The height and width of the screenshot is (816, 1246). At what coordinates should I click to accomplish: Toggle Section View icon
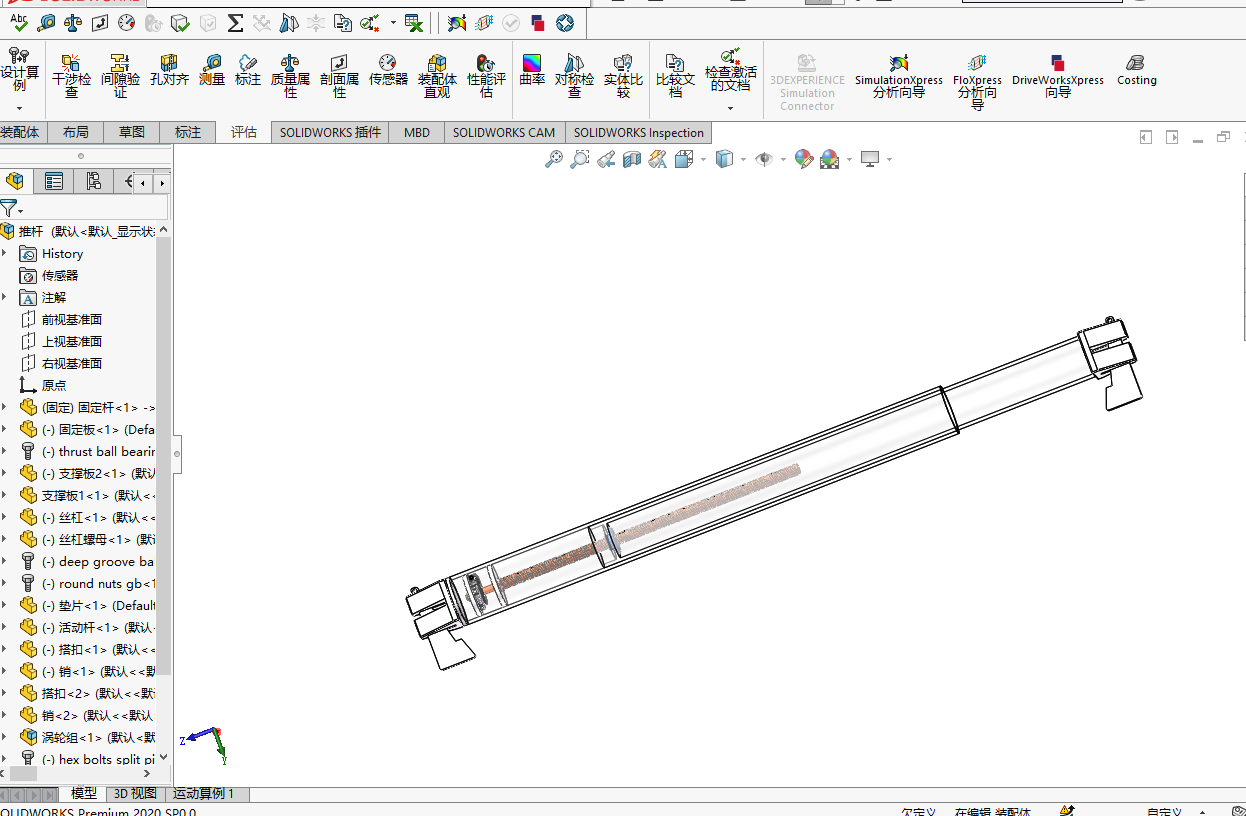coord(632,159)
